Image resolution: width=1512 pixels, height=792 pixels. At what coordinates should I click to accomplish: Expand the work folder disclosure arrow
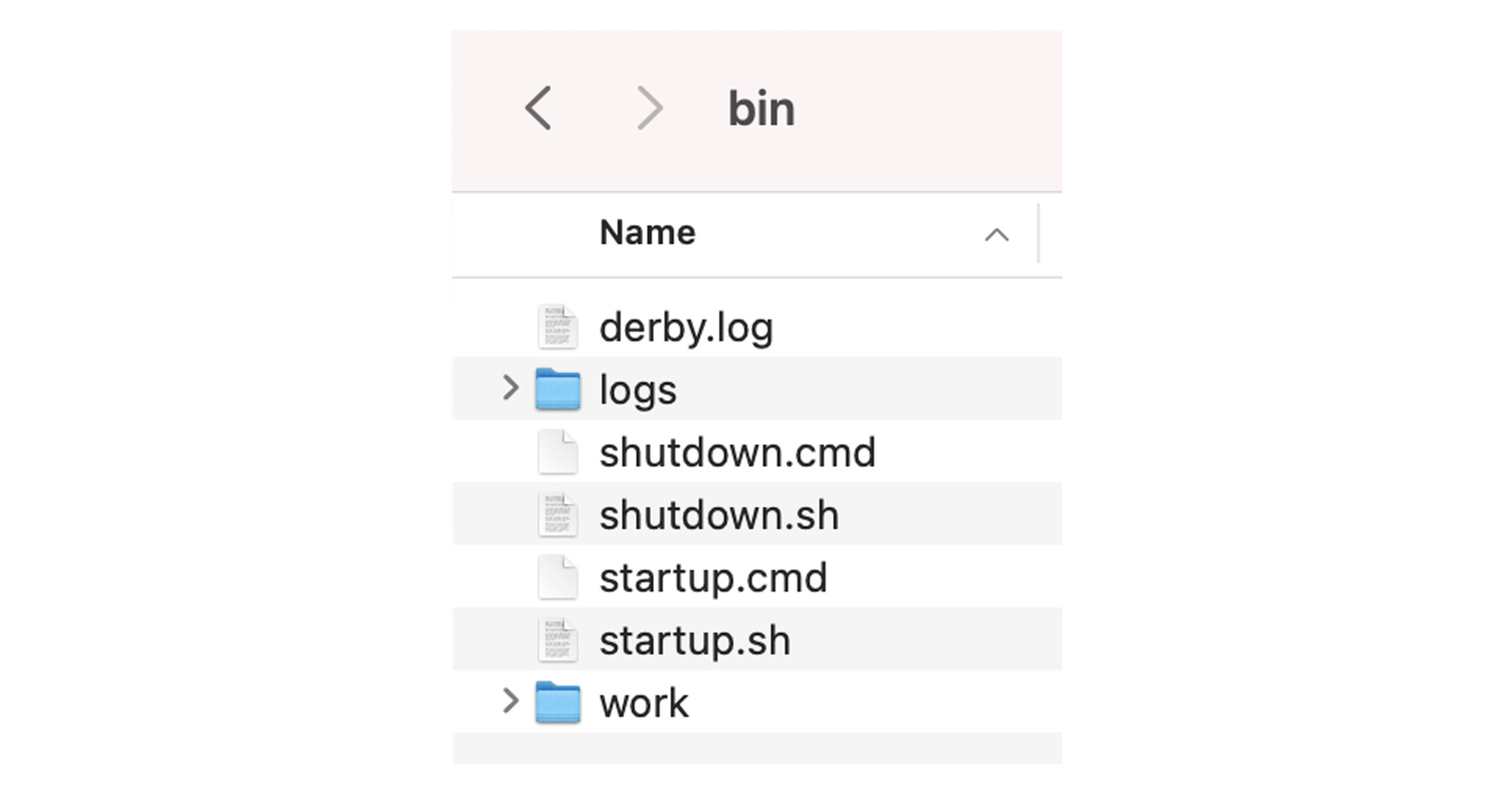(510, 701)
